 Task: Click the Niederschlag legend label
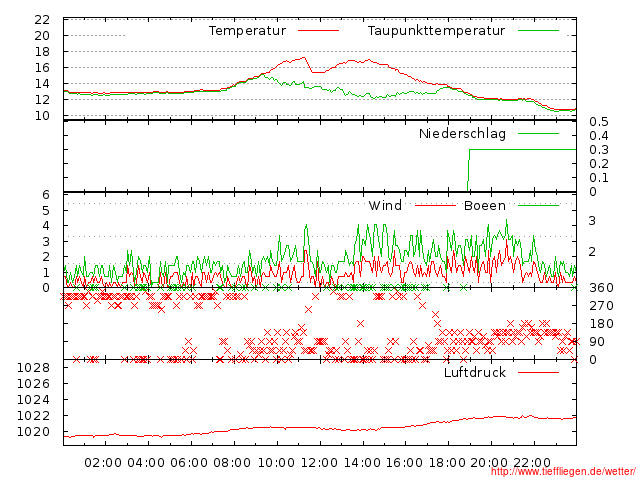pos(462,133)
